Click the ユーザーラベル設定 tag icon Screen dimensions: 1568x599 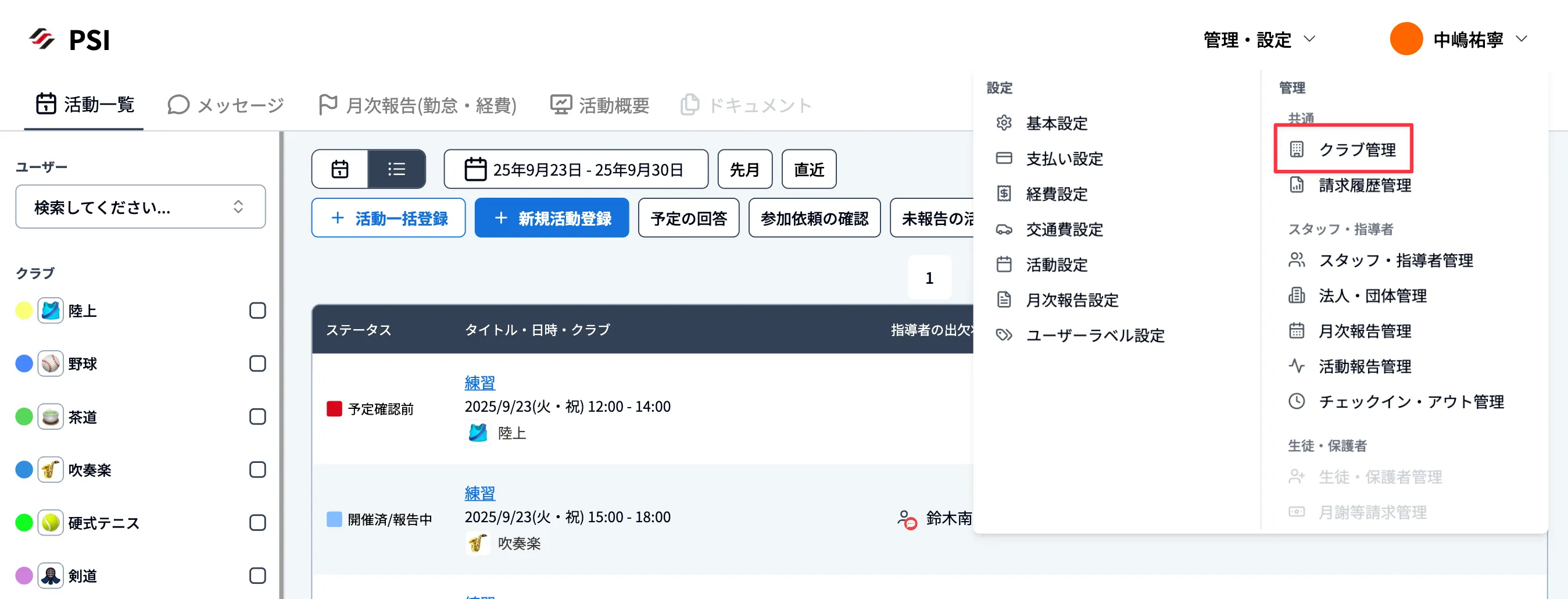tap(1004, 335)
